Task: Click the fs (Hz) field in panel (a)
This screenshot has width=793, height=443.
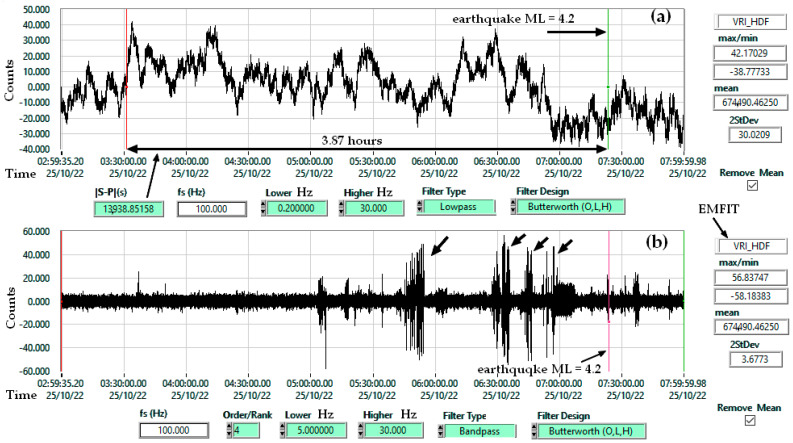Action: tap(211, 209)
